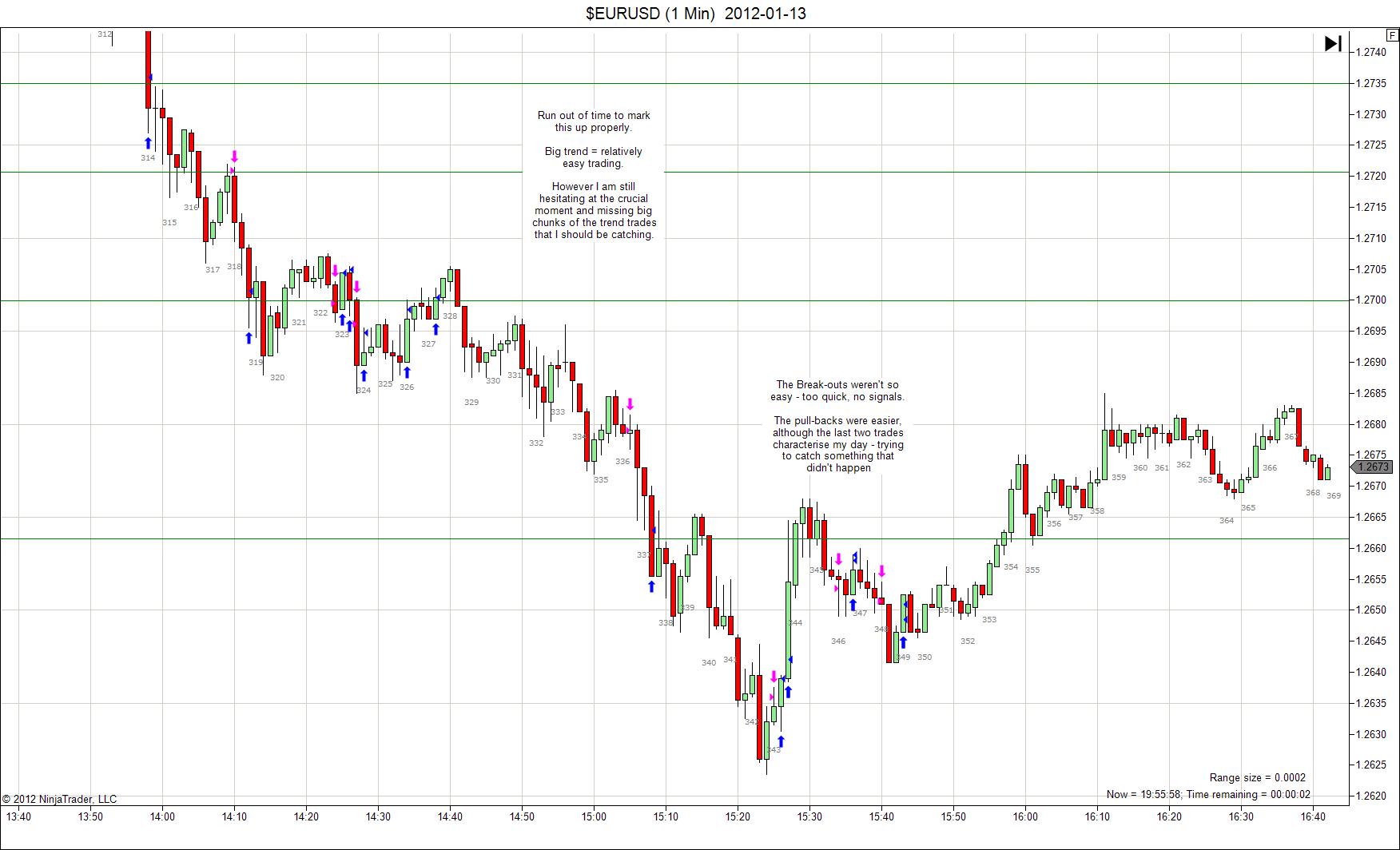
Task: Click the 1.2680 price axis label
Action: point(1370,424)
